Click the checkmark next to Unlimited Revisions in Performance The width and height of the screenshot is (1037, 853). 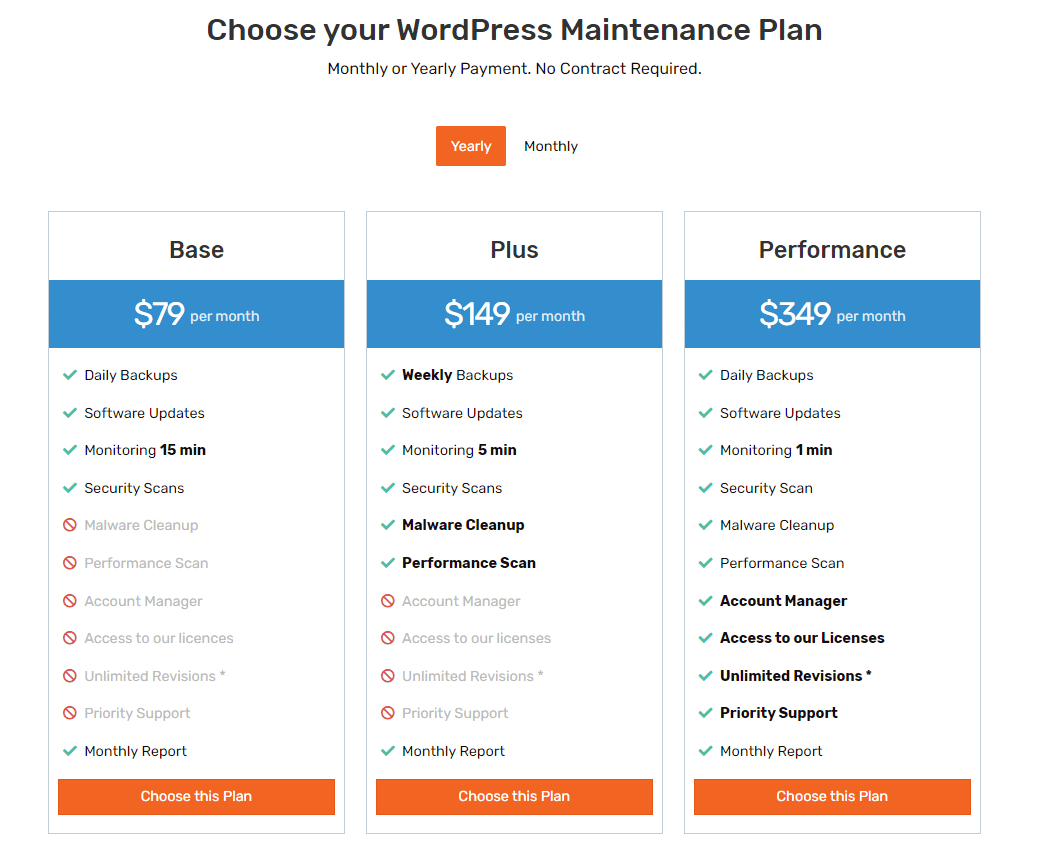tap(706, 675)
